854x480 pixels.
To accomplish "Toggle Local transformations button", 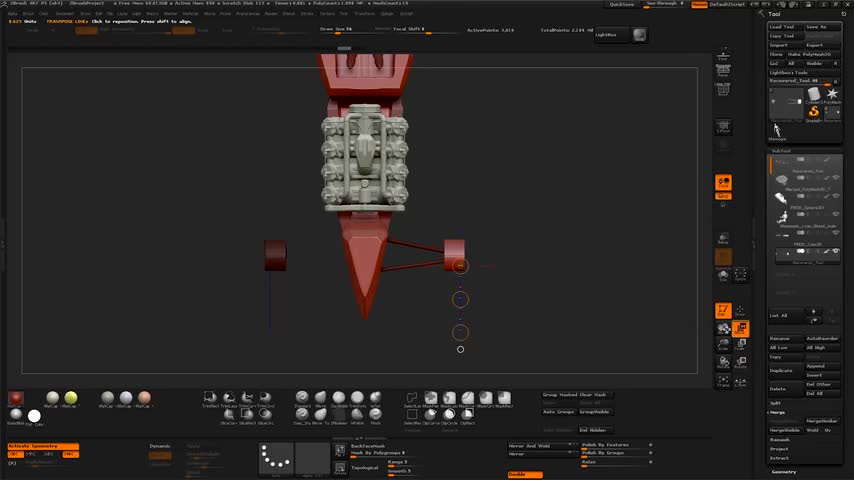I will point(723,183).
